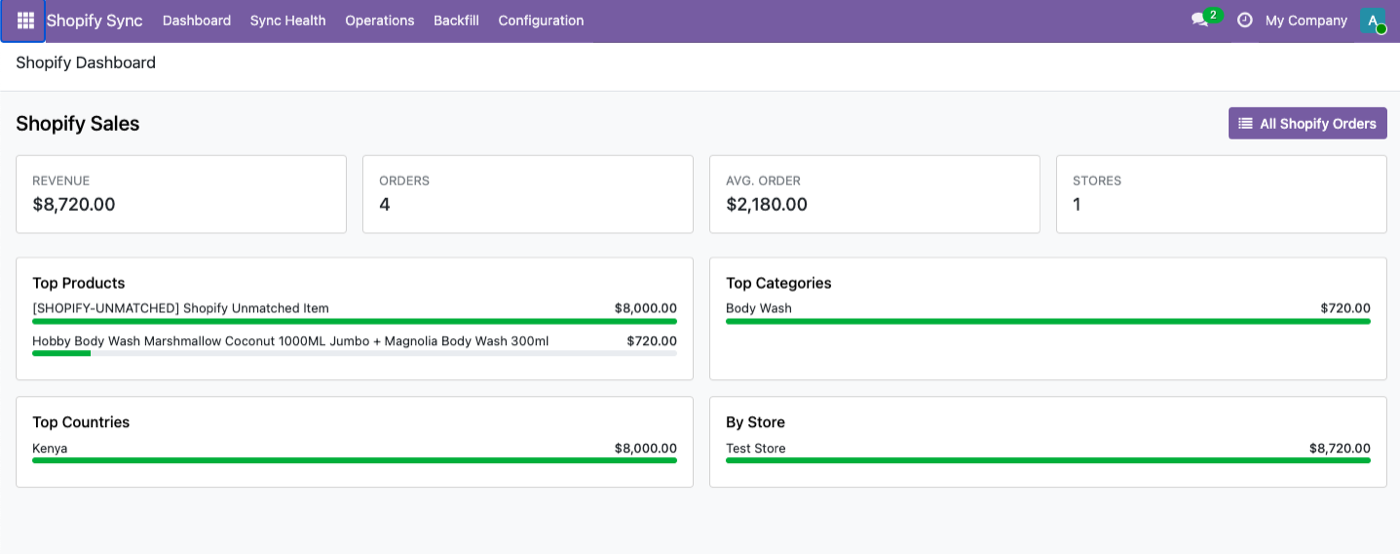The image size is (1400, 554).
Task: Open the Configuration menu
Action: click(541, 20)
